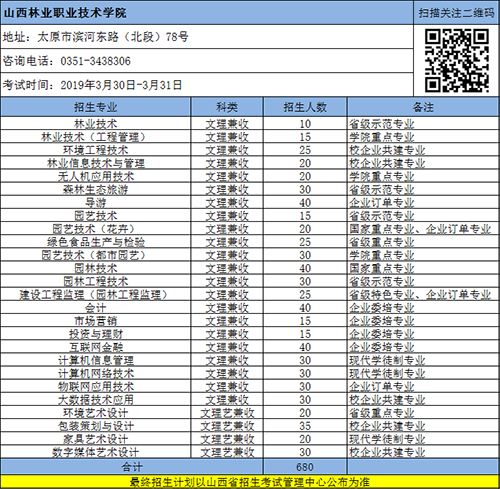Click the 导游 major cell
Viewport: 500px width, 489px height.
click(96, 203)
